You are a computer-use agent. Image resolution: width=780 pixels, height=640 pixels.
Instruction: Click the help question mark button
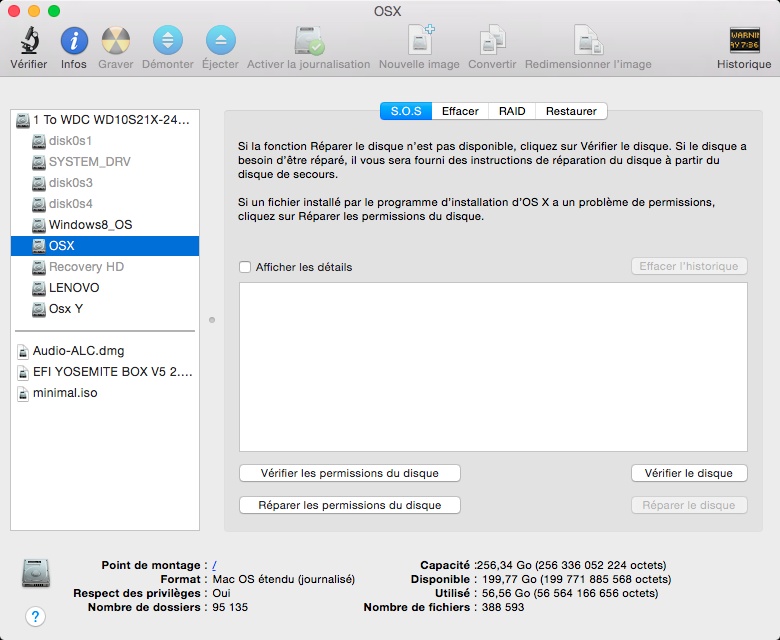(35, 616)
